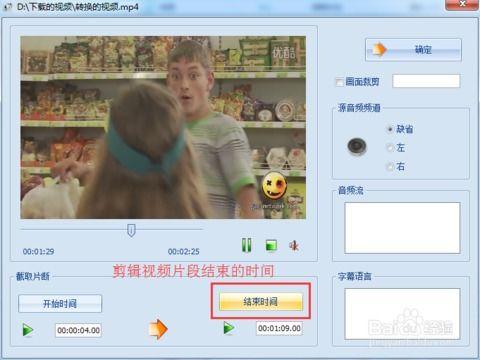Select the 左 audio channel radio
This screenshot has height=360, width=480.
pos(390,147)
